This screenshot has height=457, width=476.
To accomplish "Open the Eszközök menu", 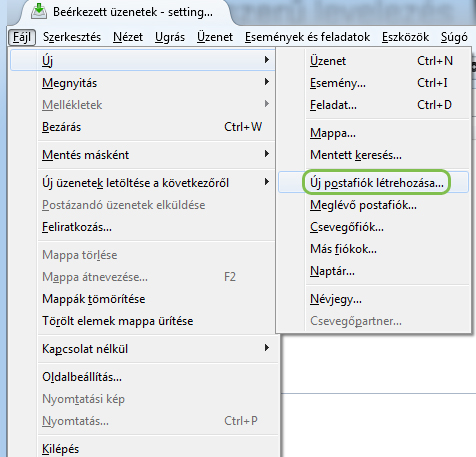I will (405, 37).
